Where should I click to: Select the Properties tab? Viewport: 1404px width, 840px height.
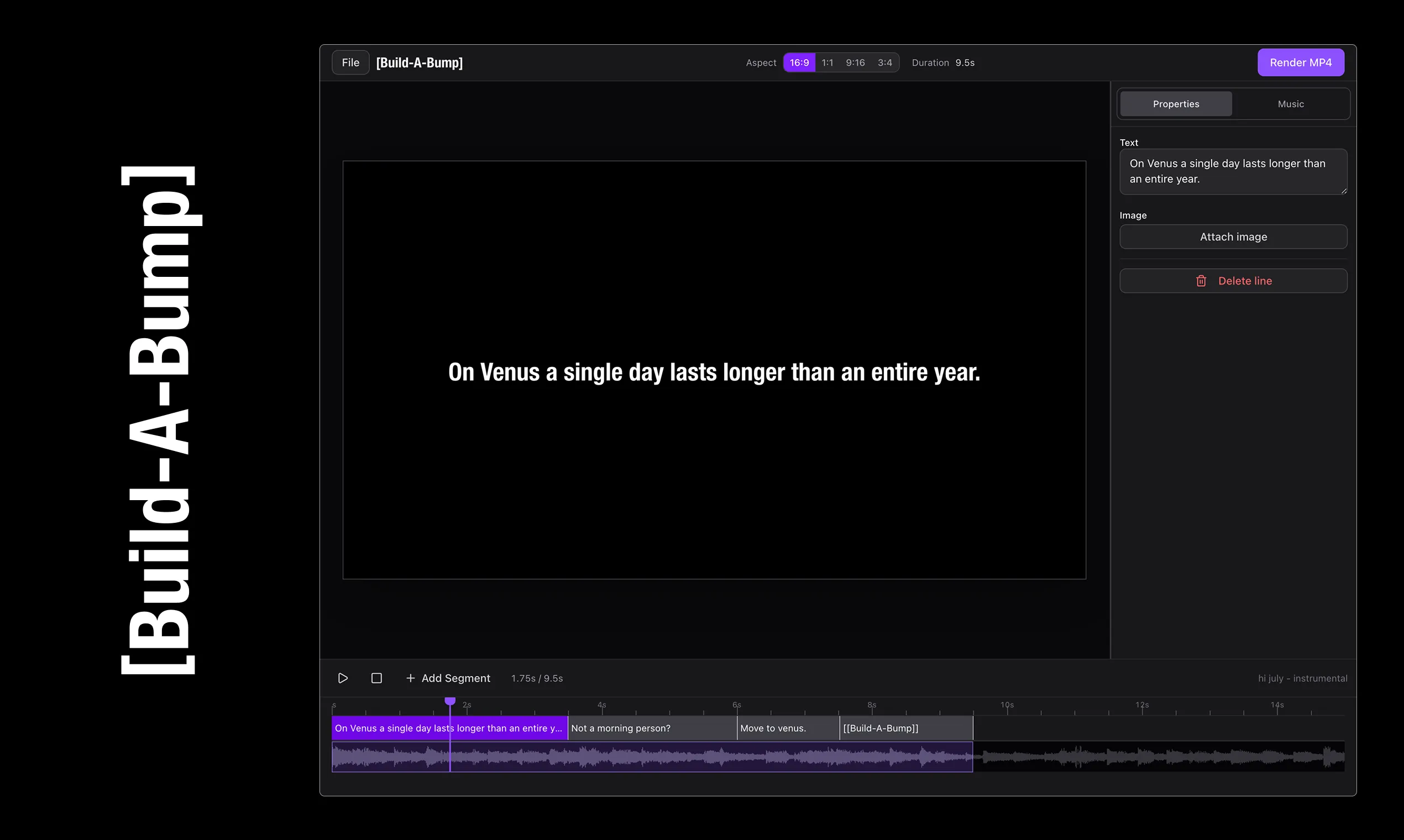tap(1175, 104)
